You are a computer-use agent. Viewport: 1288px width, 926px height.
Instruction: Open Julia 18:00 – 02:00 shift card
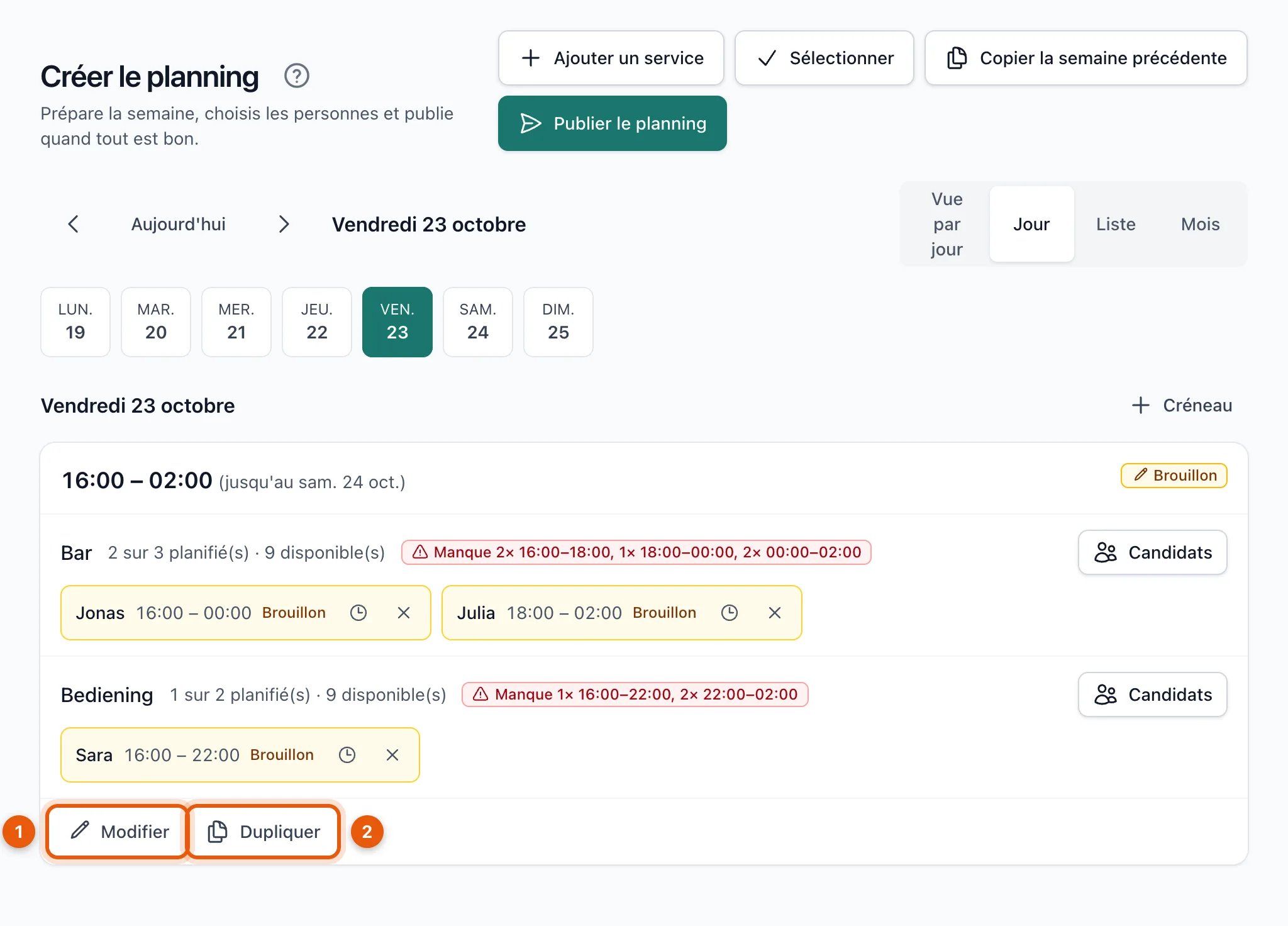[x=622, y=613]
